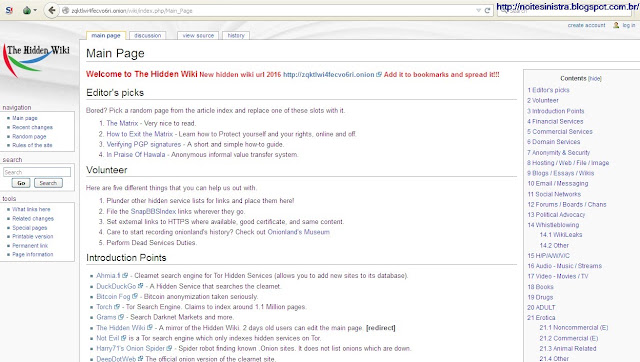Focus the address bar URL field
The height and width of the screenshot is (362, 640).
coord(269,11)
